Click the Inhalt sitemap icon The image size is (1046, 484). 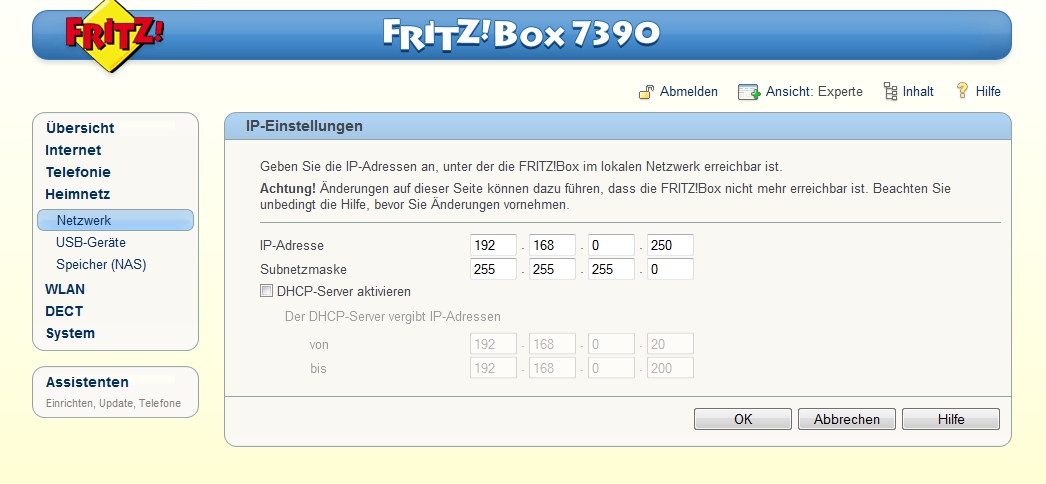[890, 92]
